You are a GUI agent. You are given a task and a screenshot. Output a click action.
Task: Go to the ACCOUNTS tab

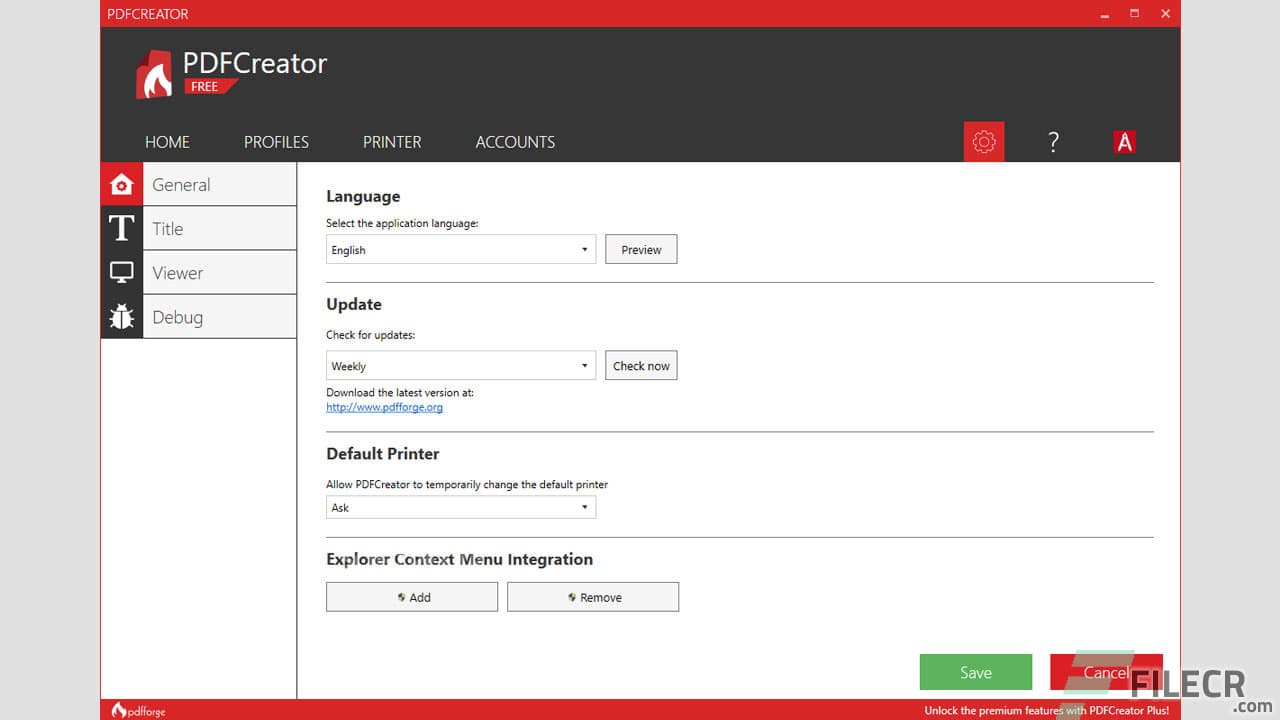click(x=515, y=141)
